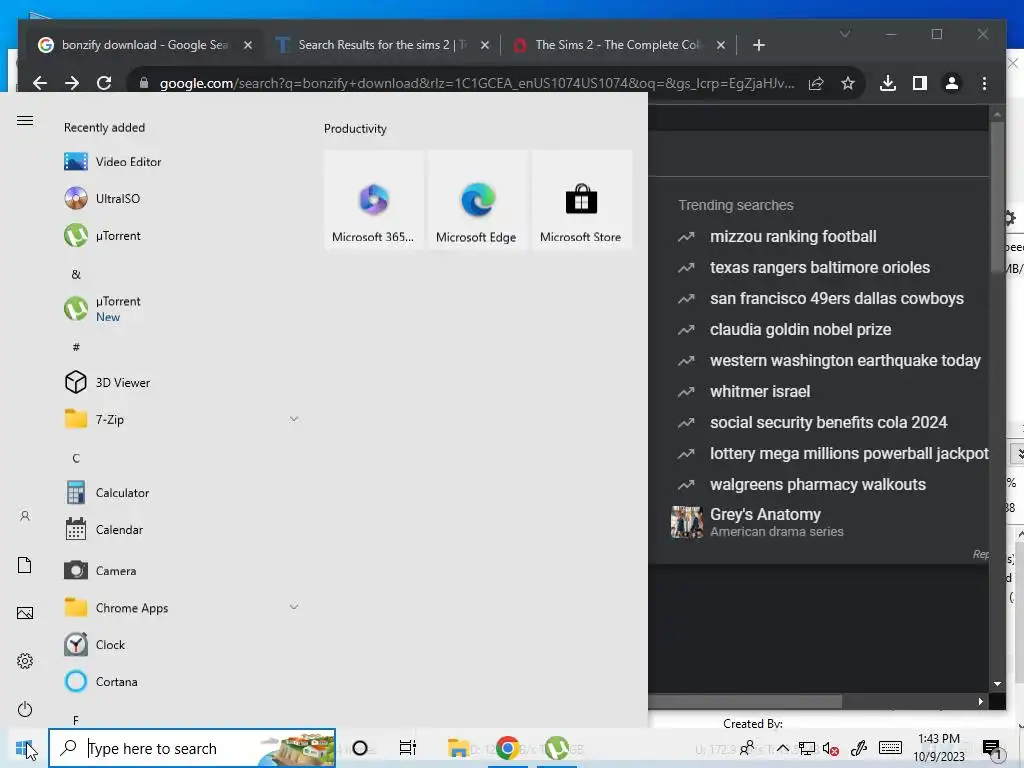Select trending search whitmer israel
Image resolution: width=1024 pixels, height=768 pixels.
coord(760,391)
